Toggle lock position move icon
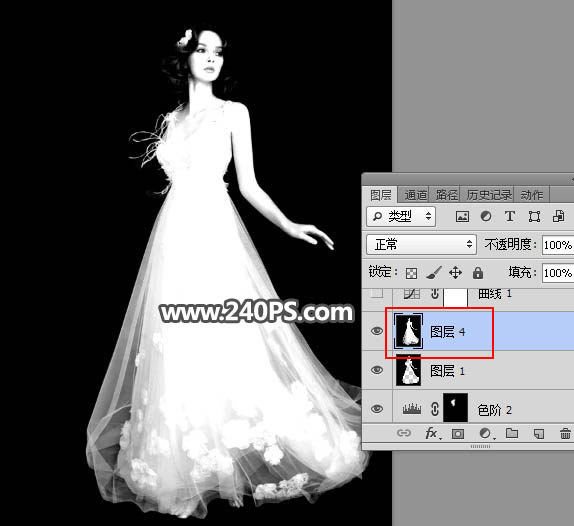This screenshot has width=574, height=526. pyautogui.click(x=455, y=273)
